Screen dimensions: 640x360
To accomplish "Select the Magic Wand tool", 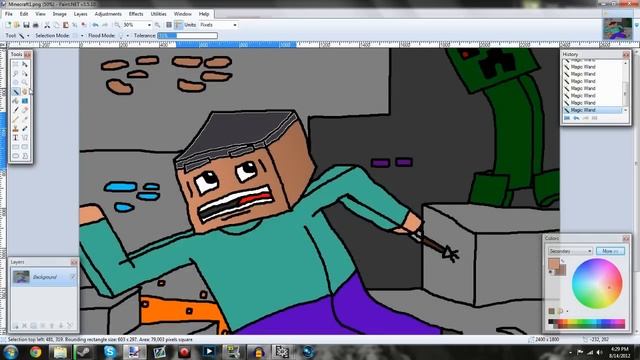I will [16, 91].
